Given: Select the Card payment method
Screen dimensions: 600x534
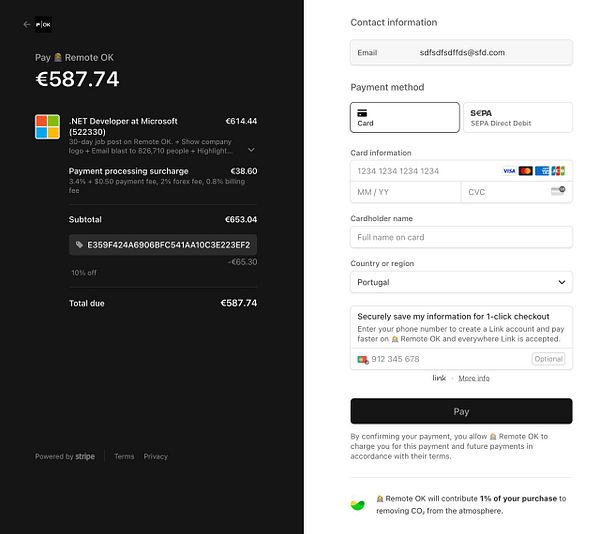Looking at the screenshot, I should pos(405,117).
